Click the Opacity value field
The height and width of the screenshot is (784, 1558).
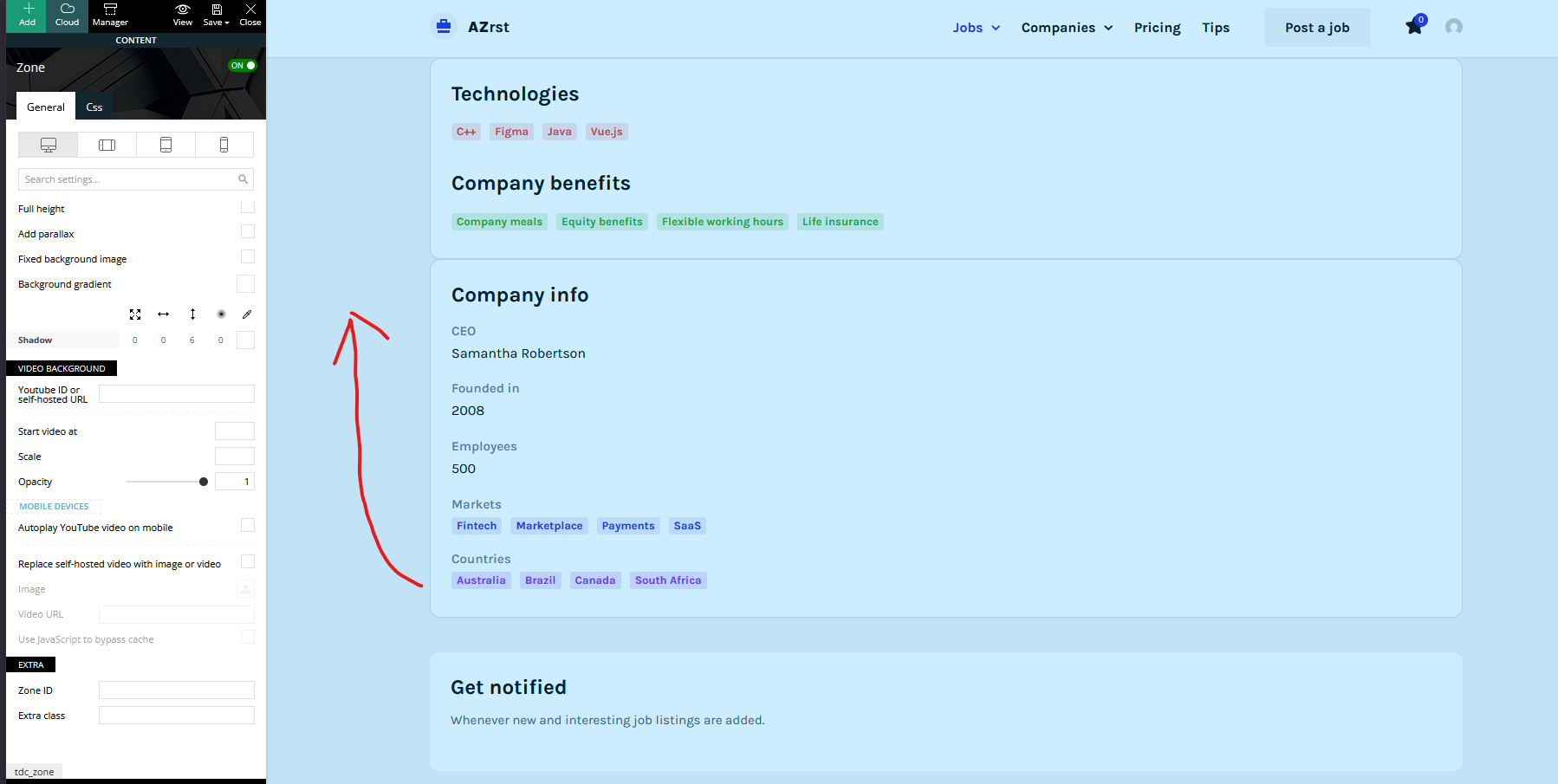pos(235,481)
